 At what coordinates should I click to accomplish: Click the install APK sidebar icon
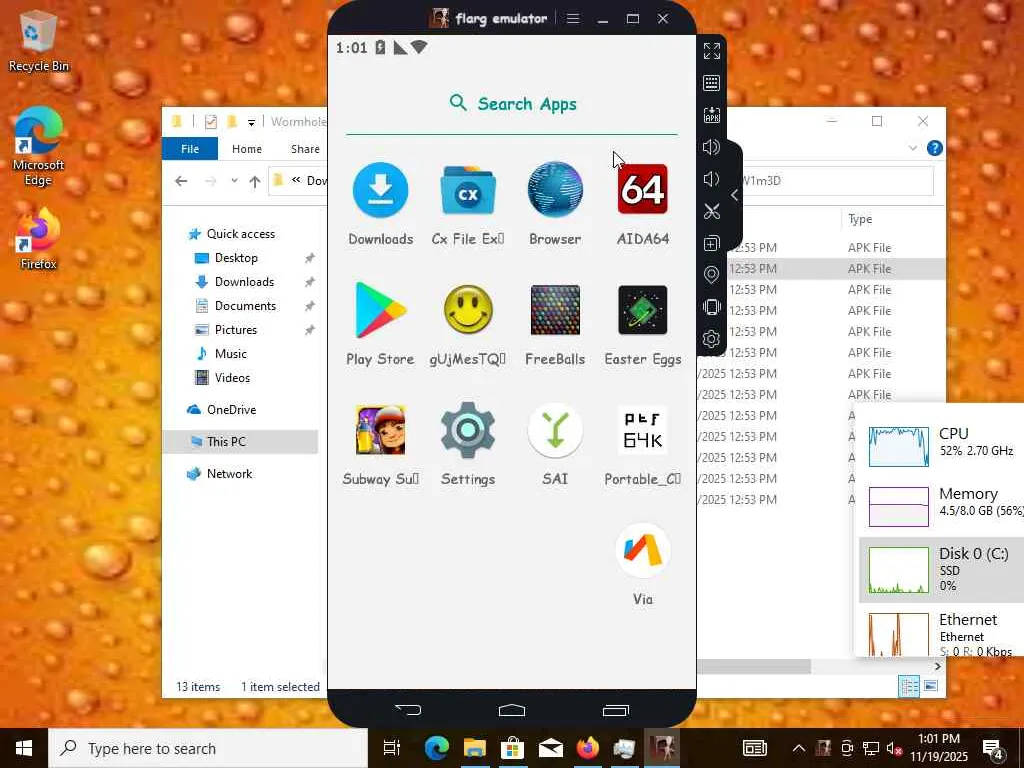click(712, 115)
